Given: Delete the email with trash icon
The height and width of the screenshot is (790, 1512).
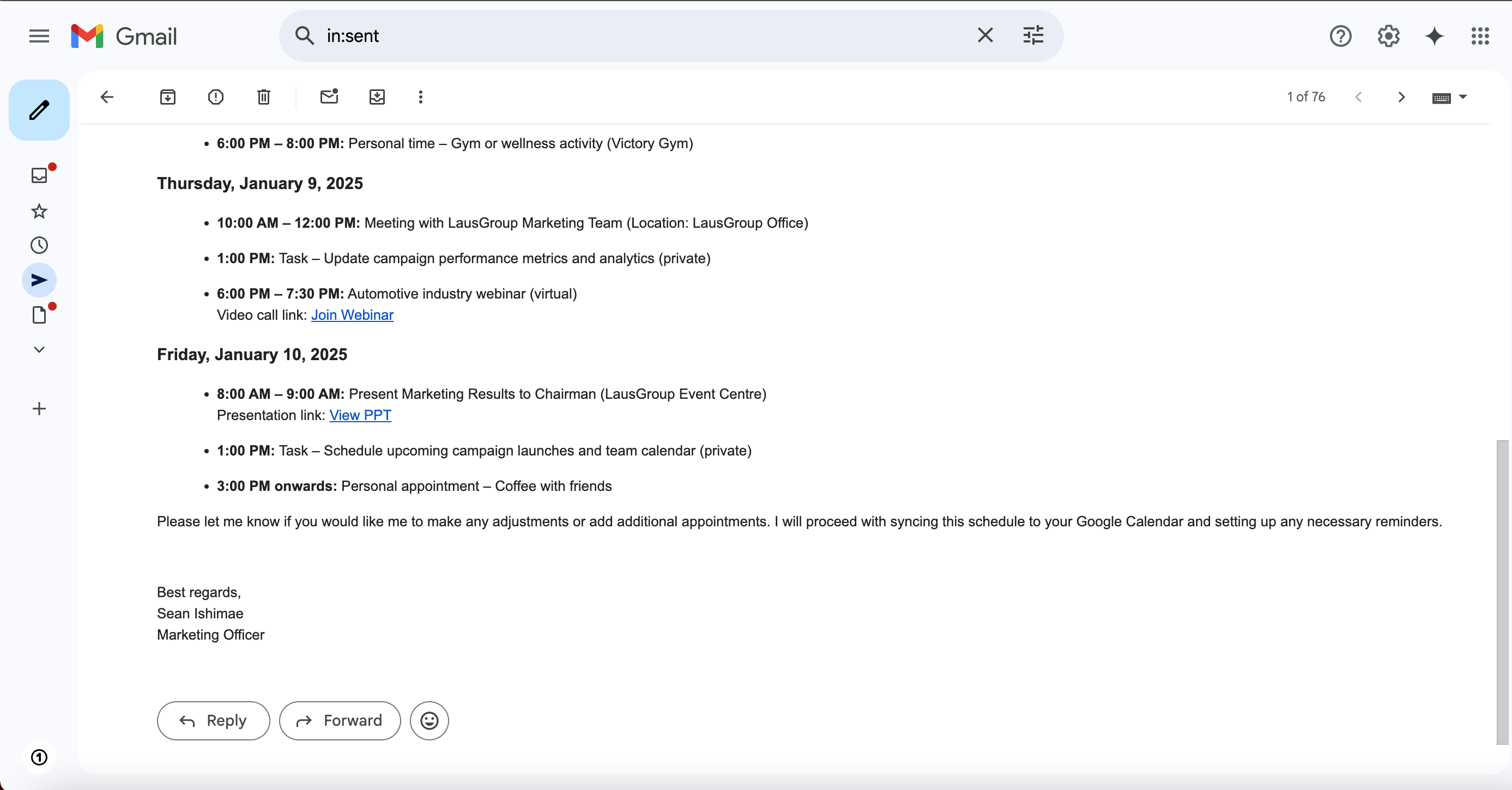Looking at the screenshot, I should click(264, 97).
